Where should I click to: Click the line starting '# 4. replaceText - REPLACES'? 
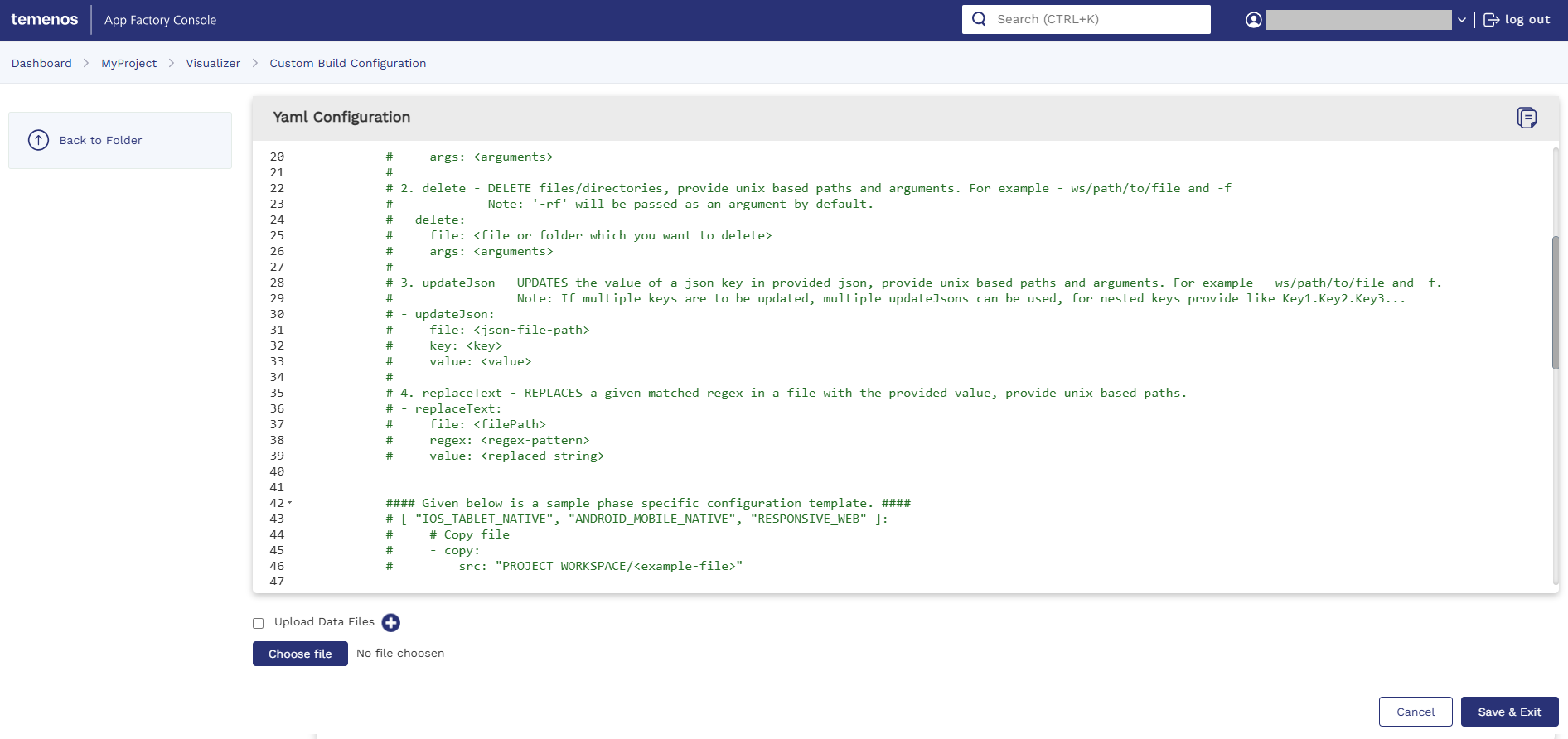click(786, 393)
